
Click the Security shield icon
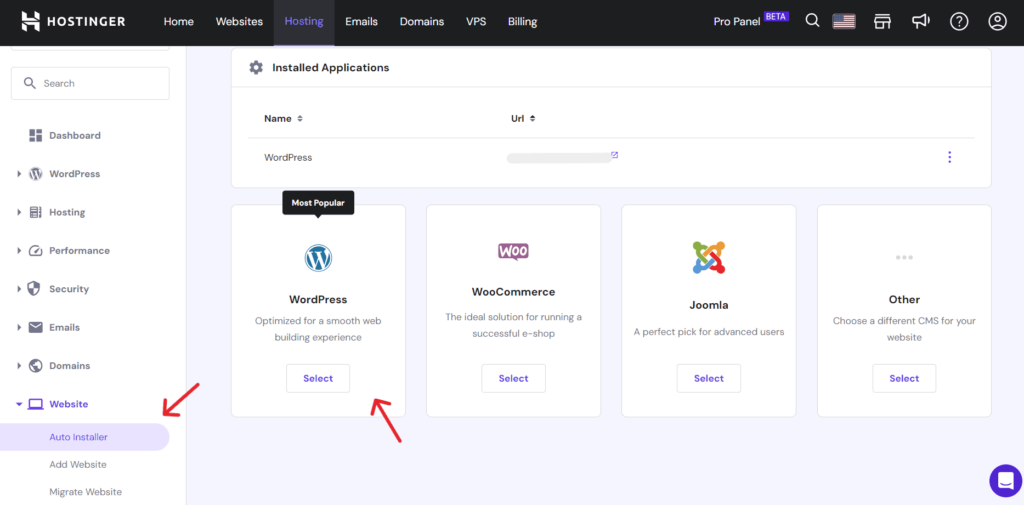[x=35, y=289]
